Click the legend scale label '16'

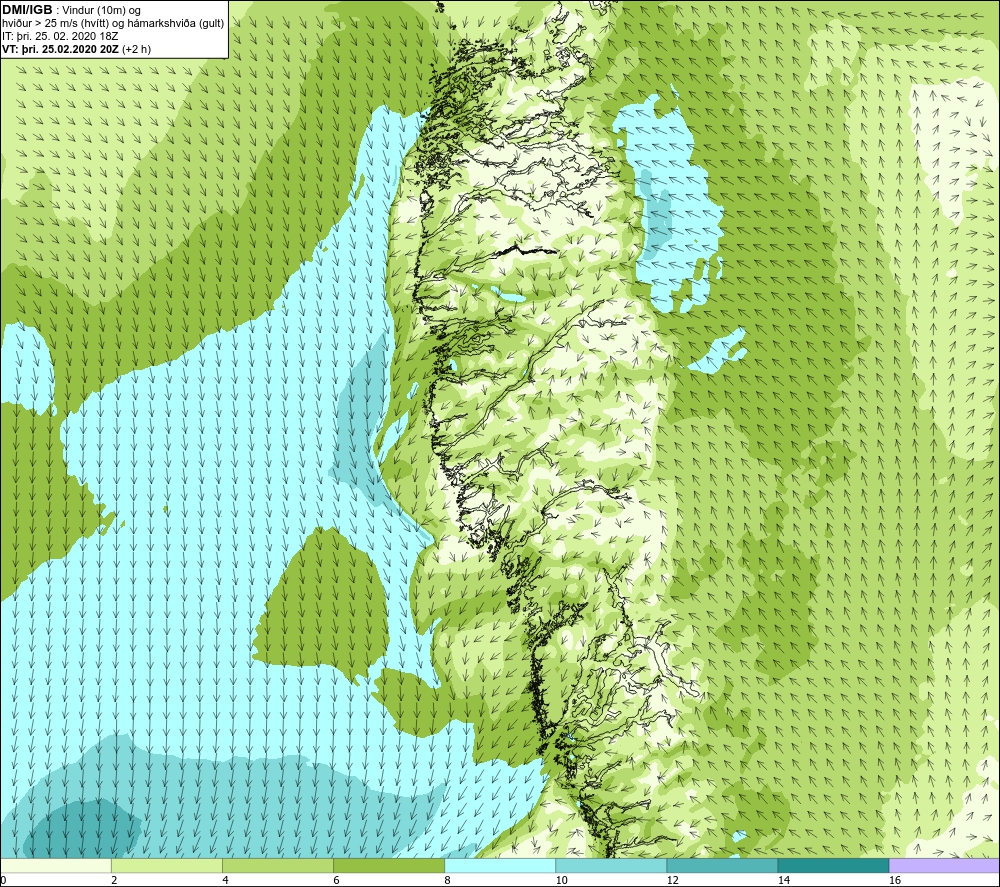(895, 880)
